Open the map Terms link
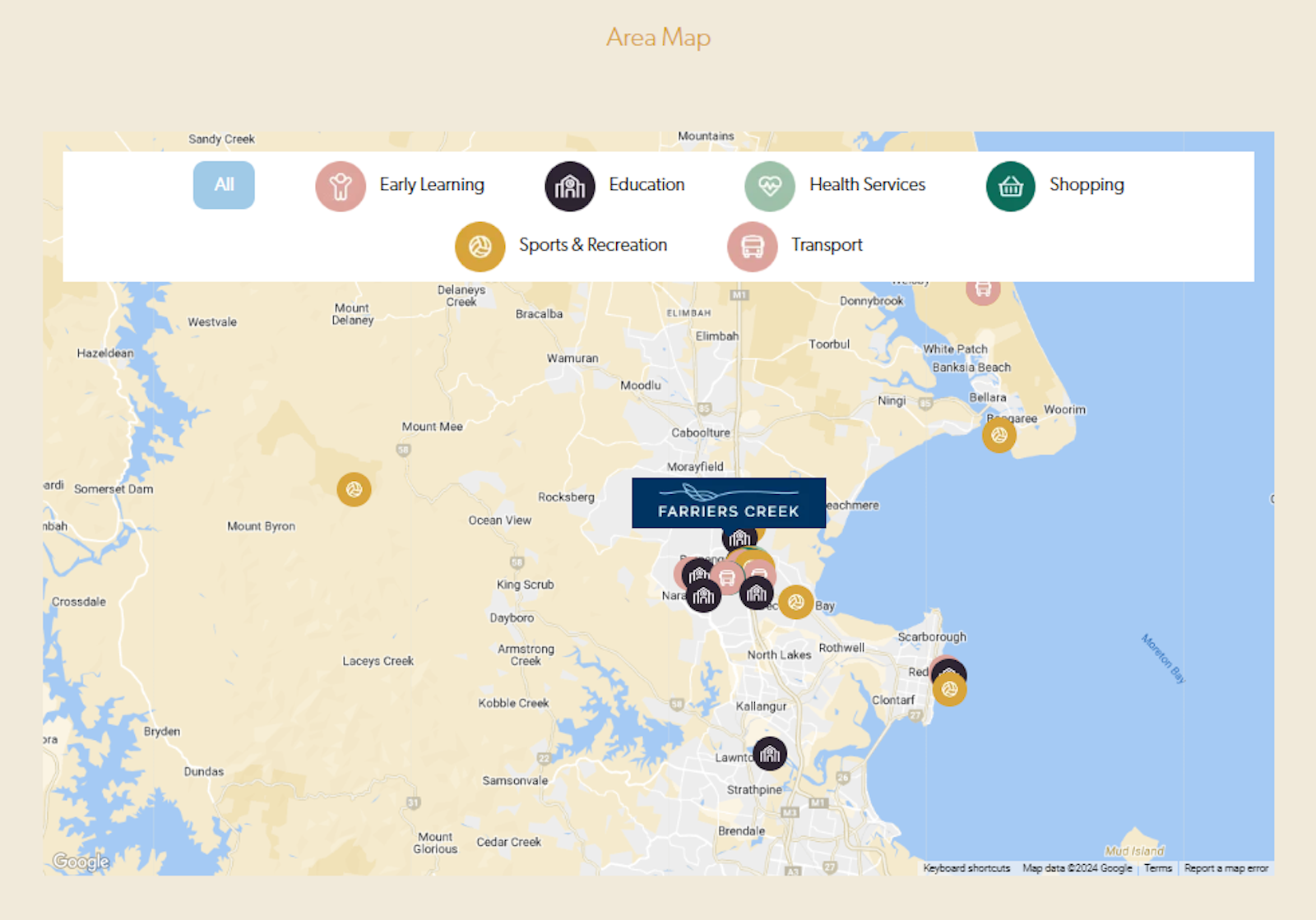The height and width of the screenshot is (920, 1316). [1157, 868]
